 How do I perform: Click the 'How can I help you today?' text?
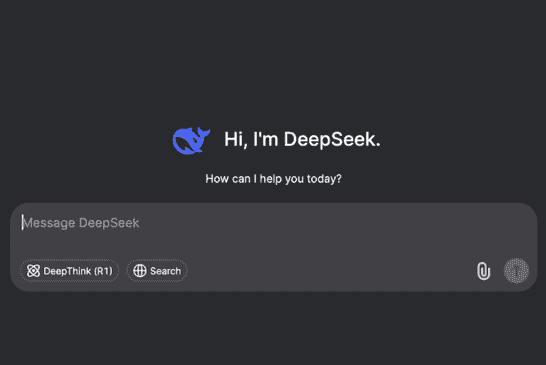pyautogui.click(x=273, y=179)
